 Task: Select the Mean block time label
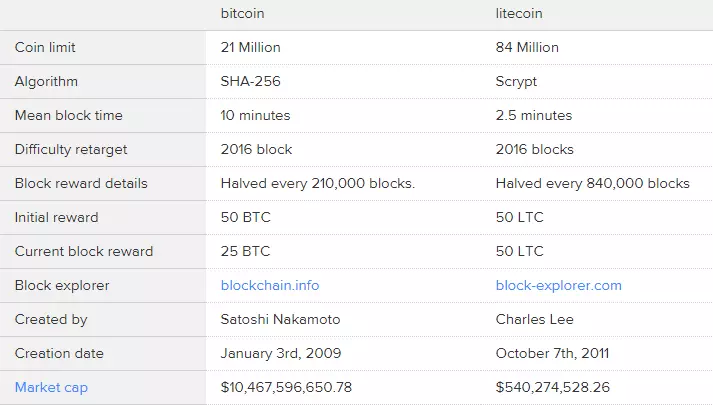click(69, 115)
